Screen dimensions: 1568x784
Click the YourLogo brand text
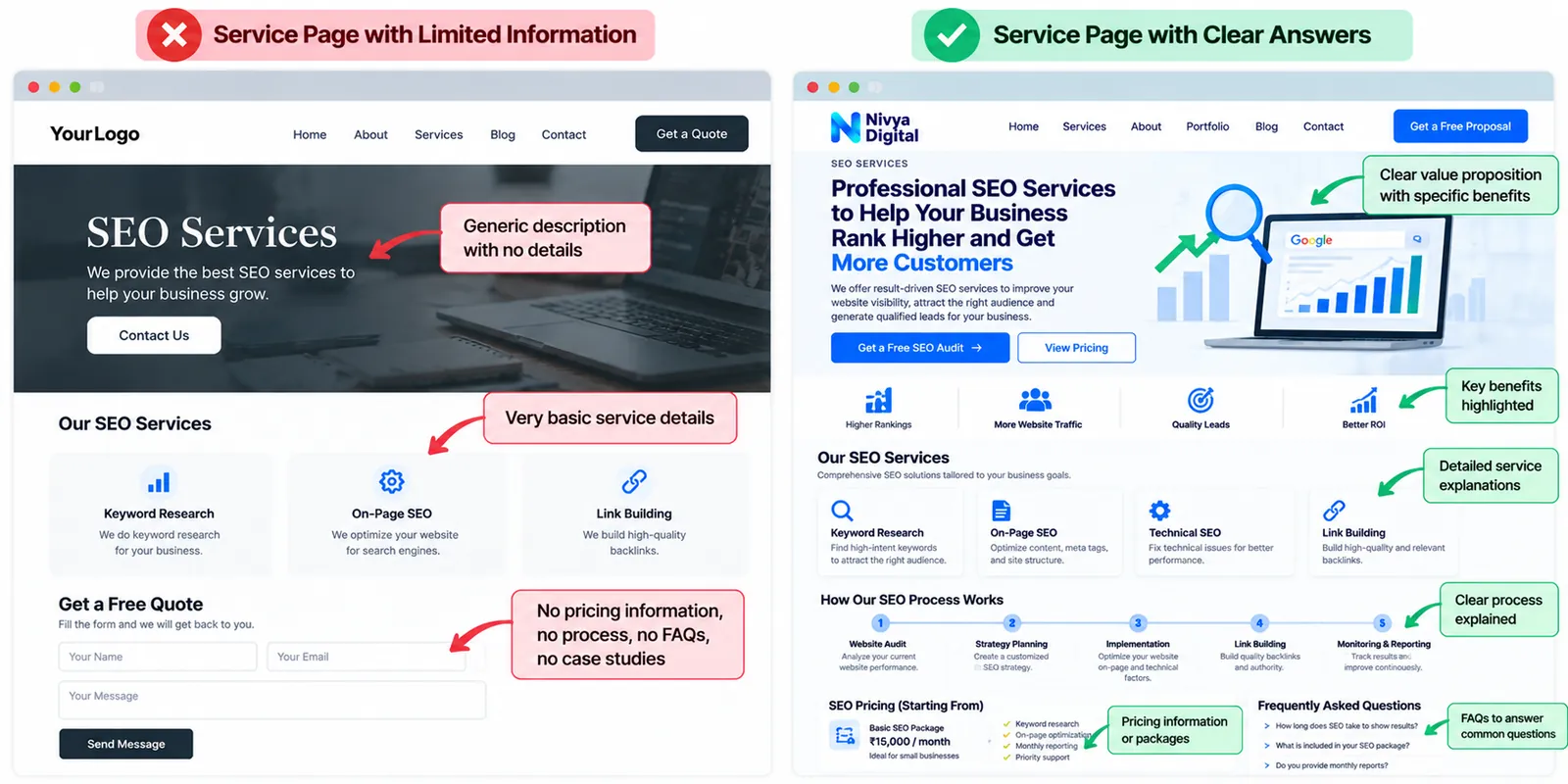point(95,134)
